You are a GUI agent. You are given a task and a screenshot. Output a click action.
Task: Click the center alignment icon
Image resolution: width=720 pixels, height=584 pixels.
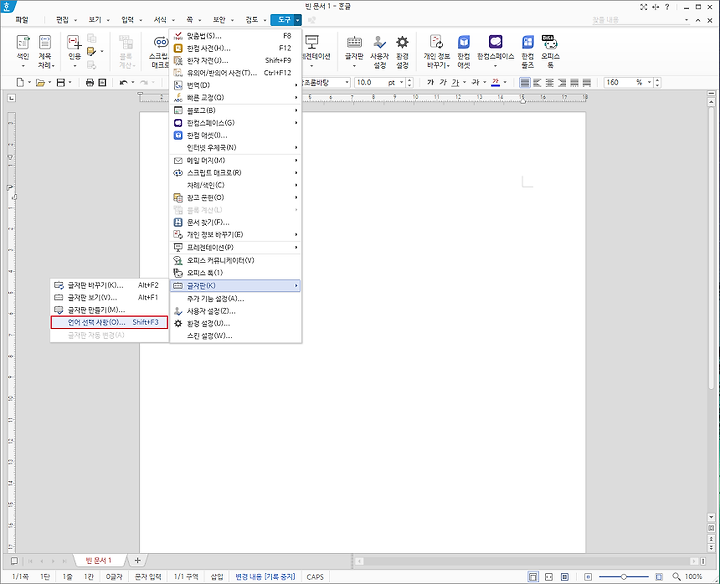point(550,83)
